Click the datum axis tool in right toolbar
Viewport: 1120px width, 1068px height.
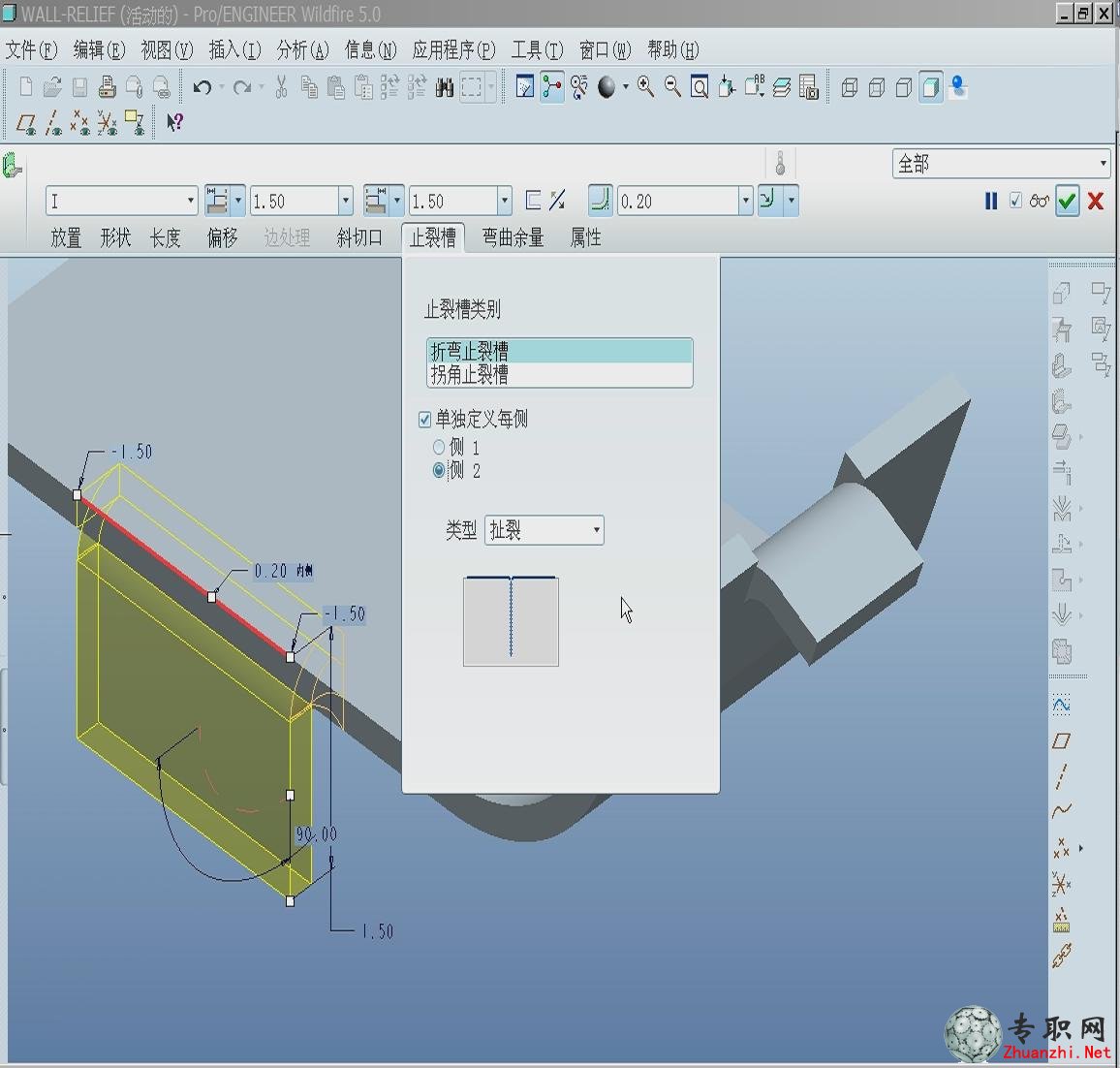click(x=1062, y=776)
